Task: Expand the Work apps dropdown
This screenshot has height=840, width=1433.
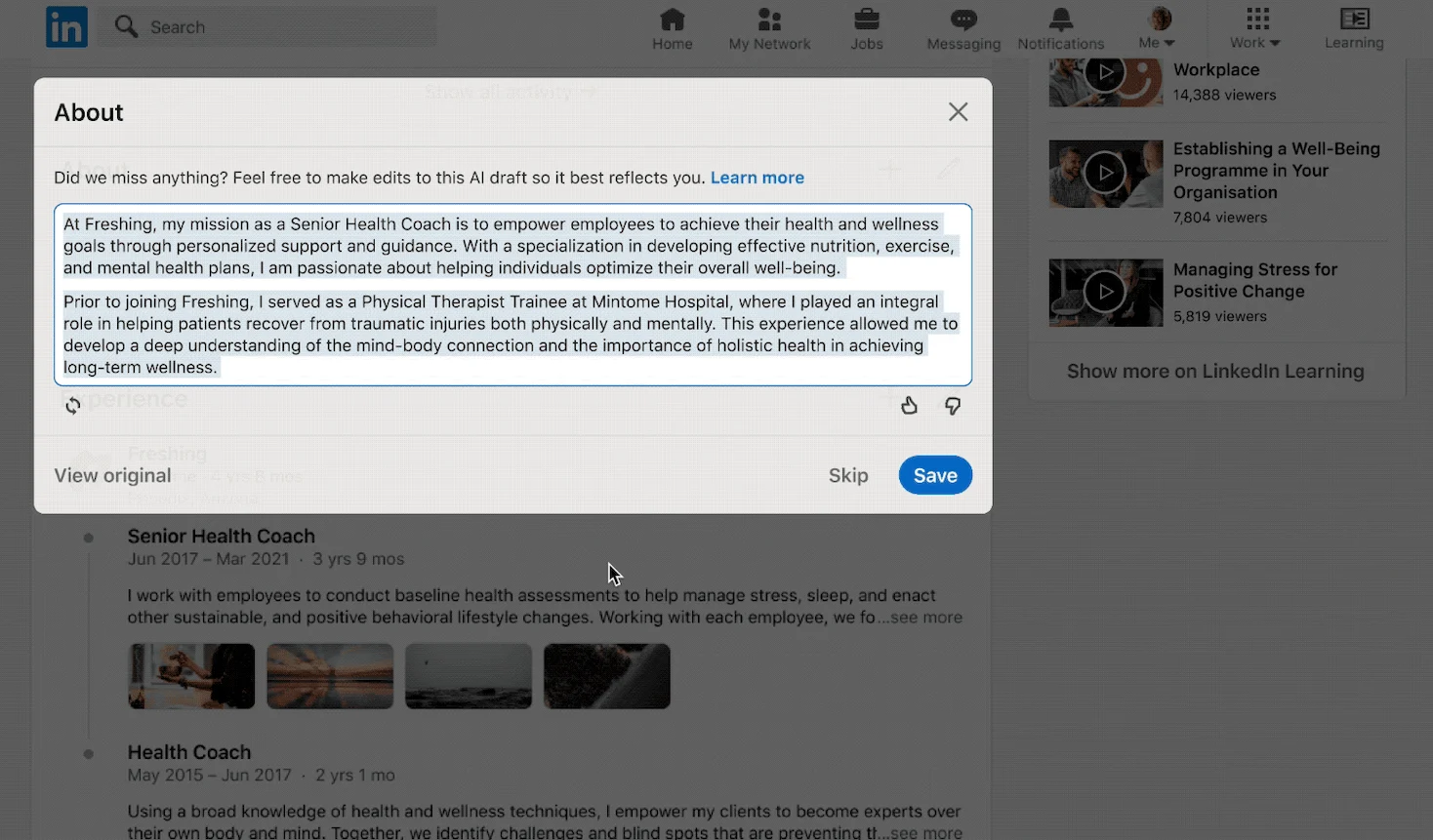Action: [1255, 28]
